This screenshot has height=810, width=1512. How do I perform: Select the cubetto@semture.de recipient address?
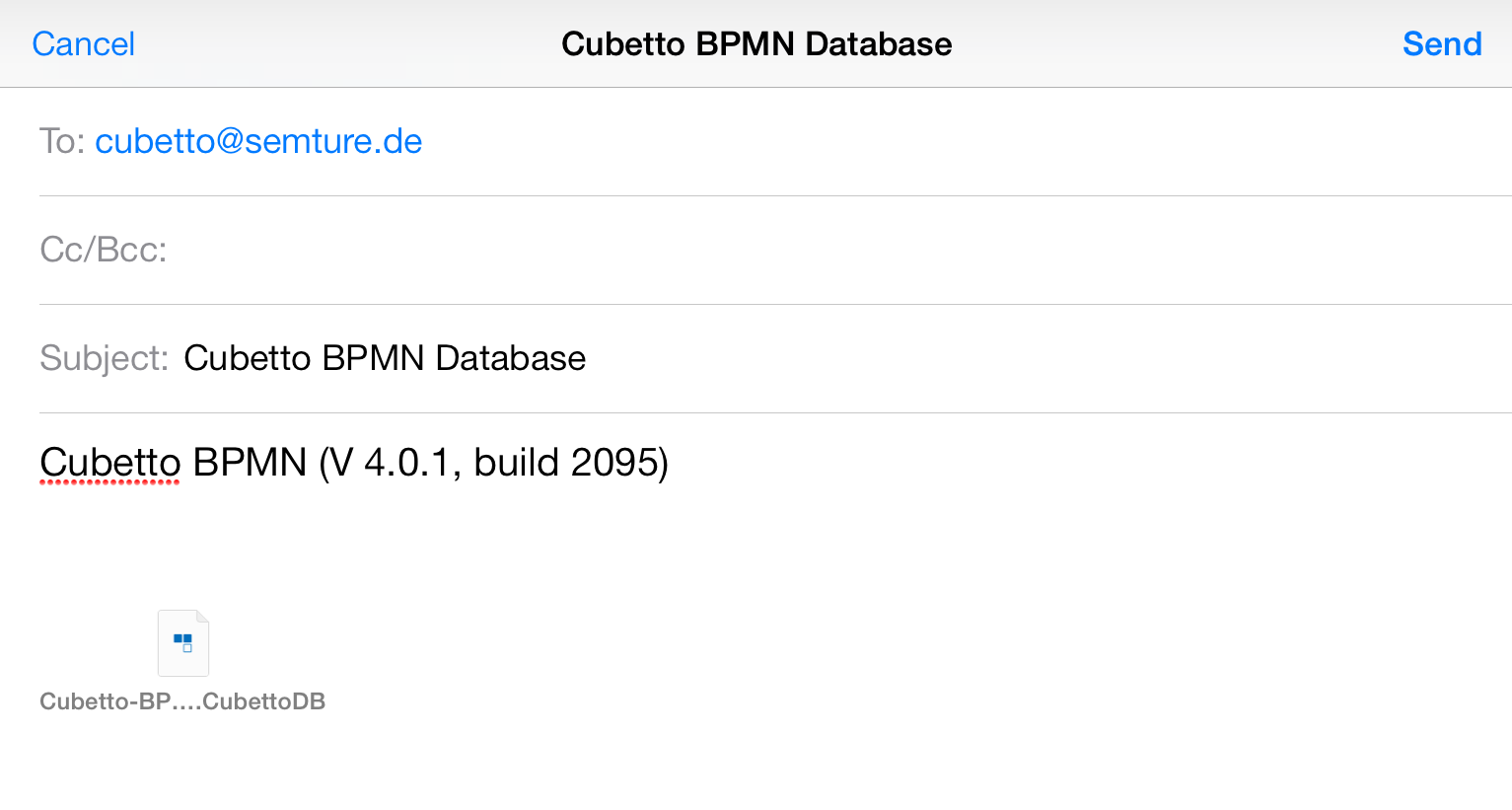(x=258, y=141)
